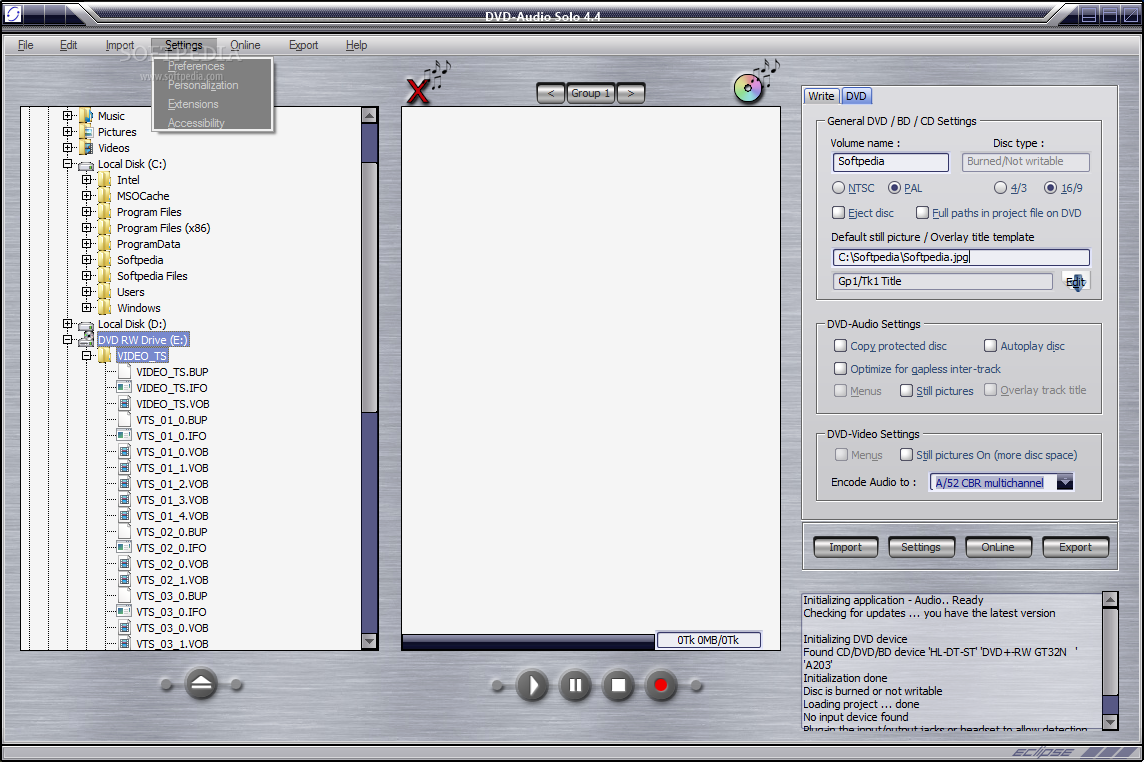Select the PAL radio button

pos(894,188)
